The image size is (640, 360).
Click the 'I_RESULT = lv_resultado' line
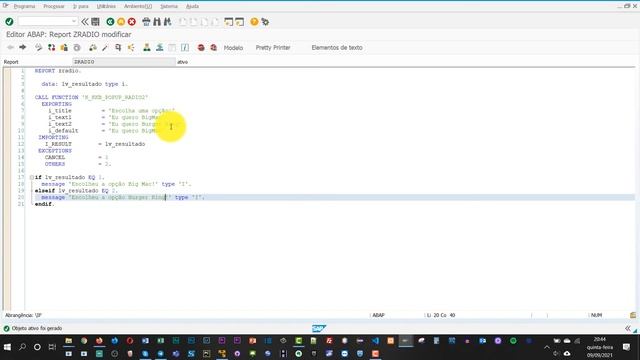[x=95, y=144]
